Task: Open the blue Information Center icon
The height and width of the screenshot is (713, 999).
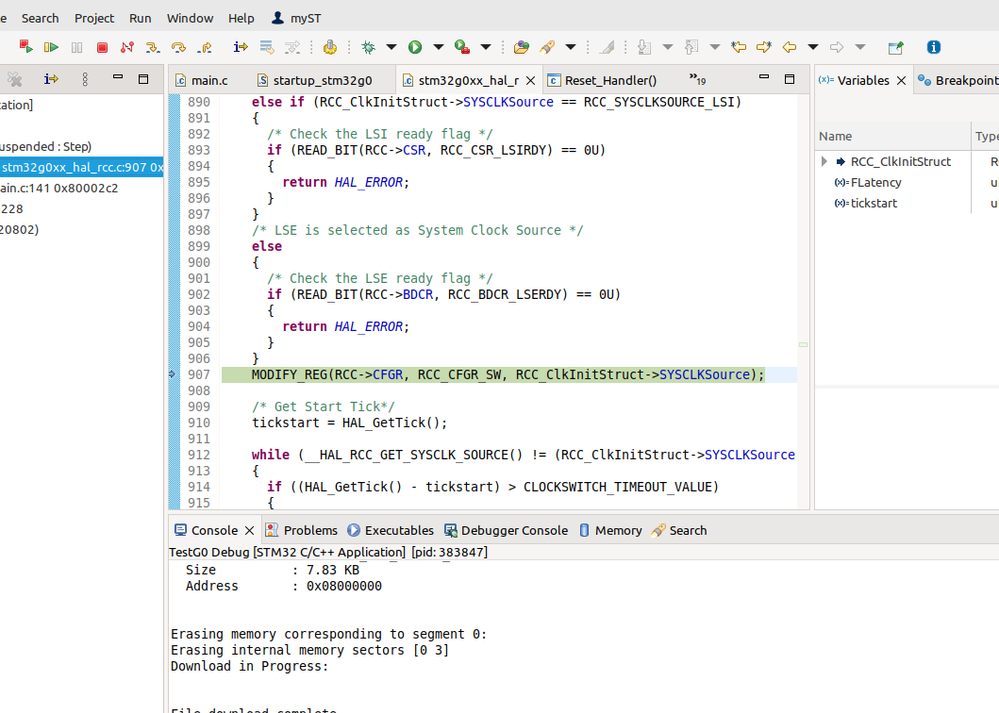Action: pos(933,47)
